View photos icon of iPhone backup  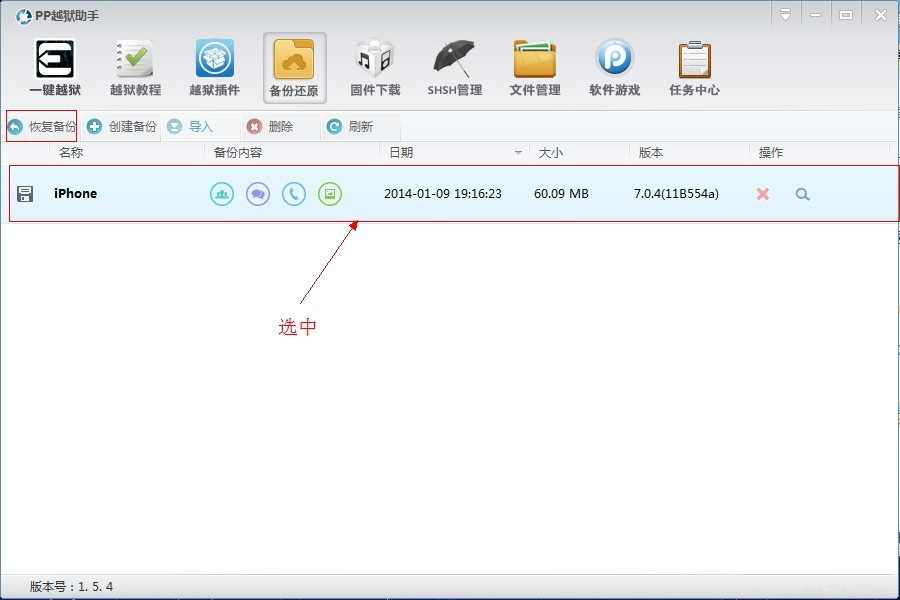click(x=330, y=194)
